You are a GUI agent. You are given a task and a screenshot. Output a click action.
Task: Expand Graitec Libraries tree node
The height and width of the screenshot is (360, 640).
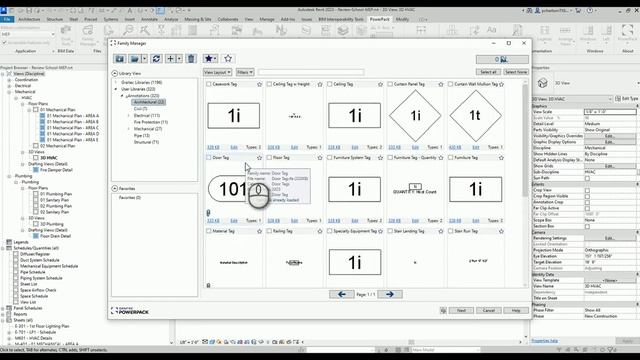(116, 82)
